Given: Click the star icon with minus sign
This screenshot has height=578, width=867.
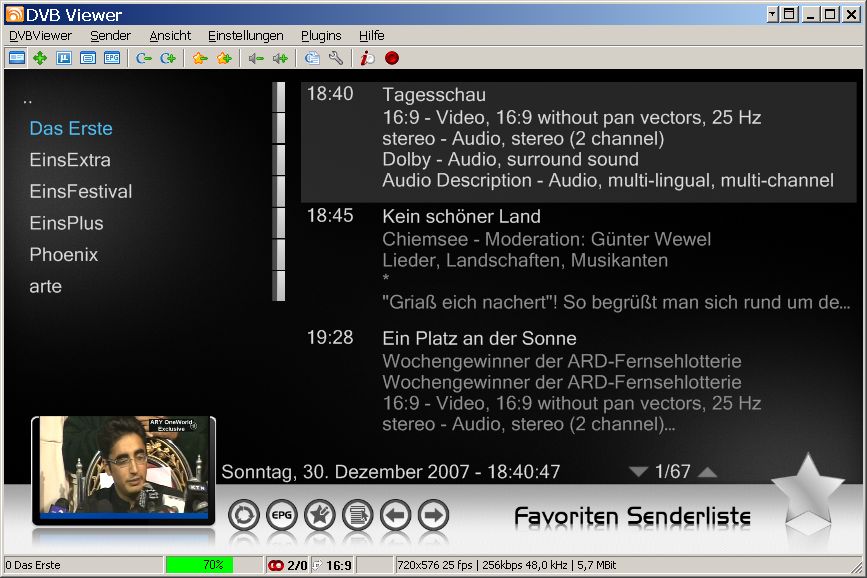Looking at the screenshot, I should click(x=200, y=58).
